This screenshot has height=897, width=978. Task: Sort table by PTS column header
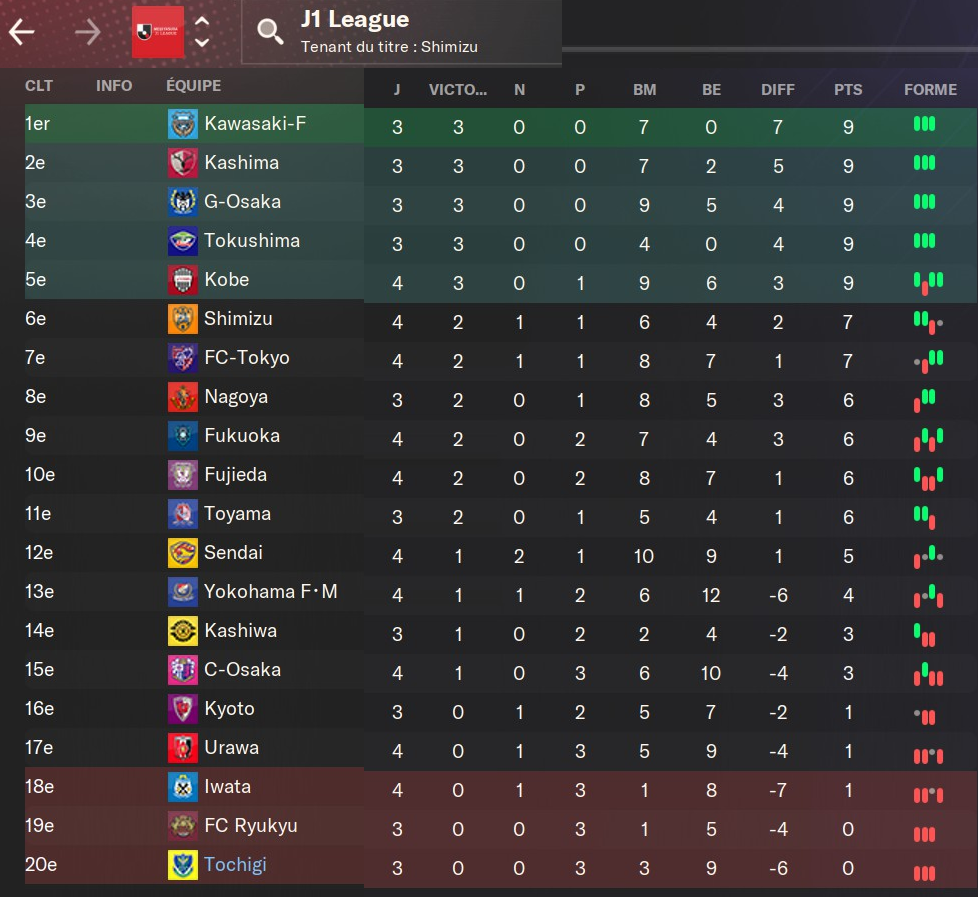tap(848, 90)
